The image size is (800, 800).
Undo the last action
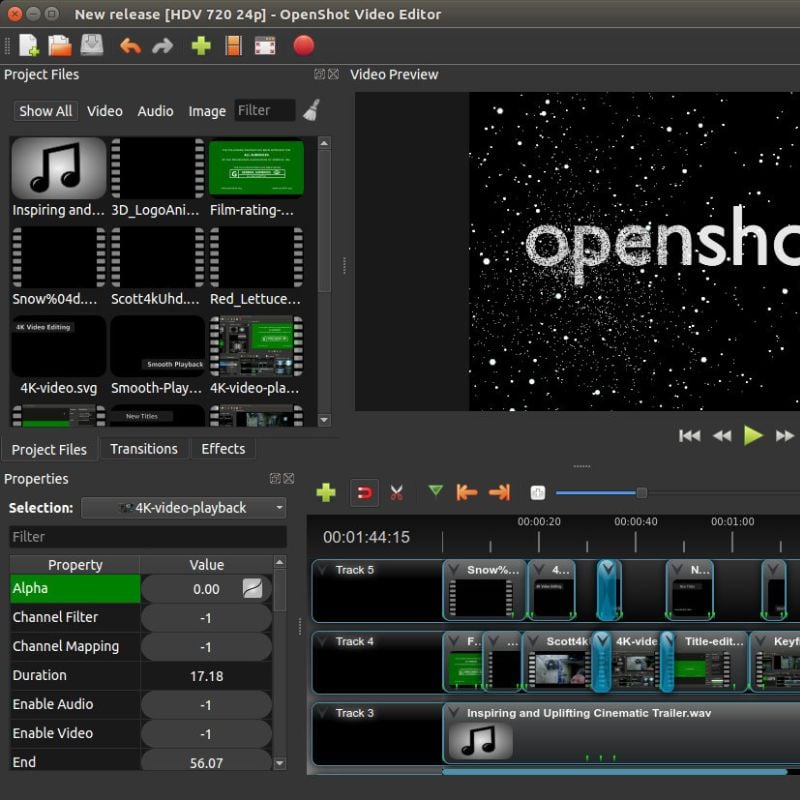pos(131,46)
